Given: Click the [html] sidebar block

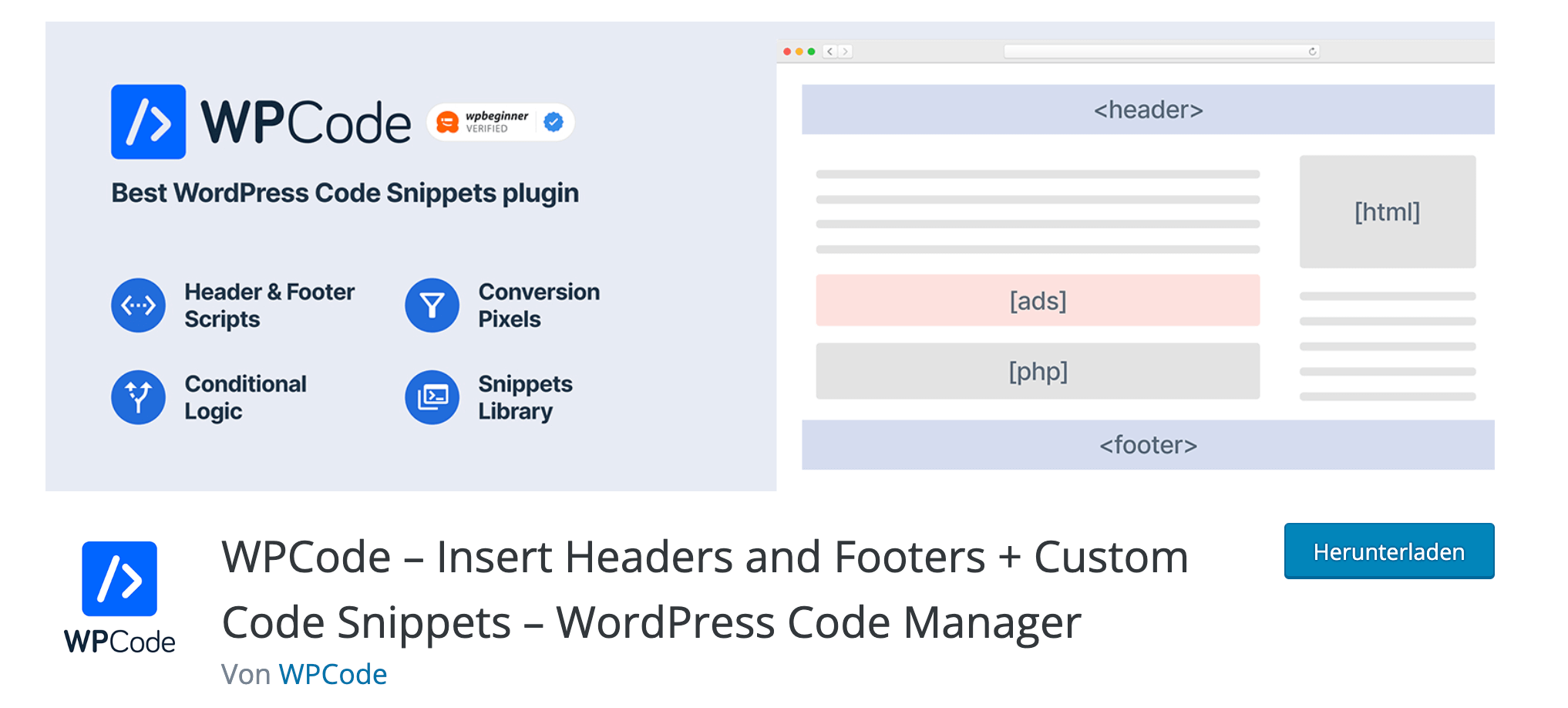Looking at the screenshot, I should [x=1388, y=212].
